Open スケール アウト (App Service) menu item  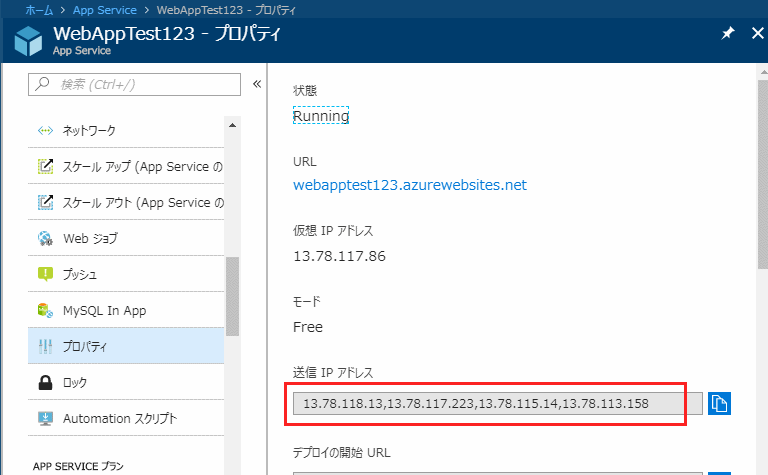coord(126,202)
